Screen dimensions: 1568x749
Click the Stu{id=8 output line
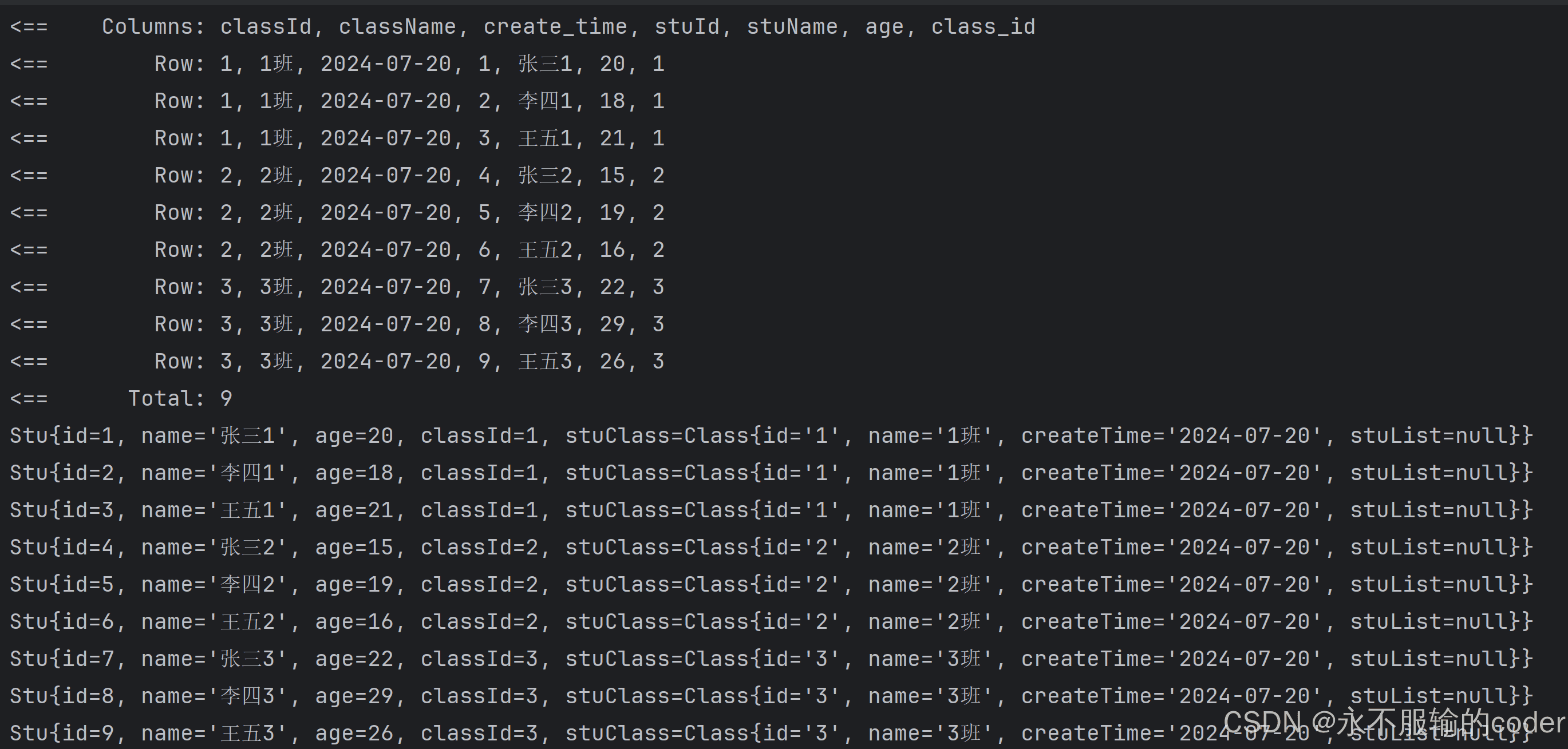tap(771, 696)
